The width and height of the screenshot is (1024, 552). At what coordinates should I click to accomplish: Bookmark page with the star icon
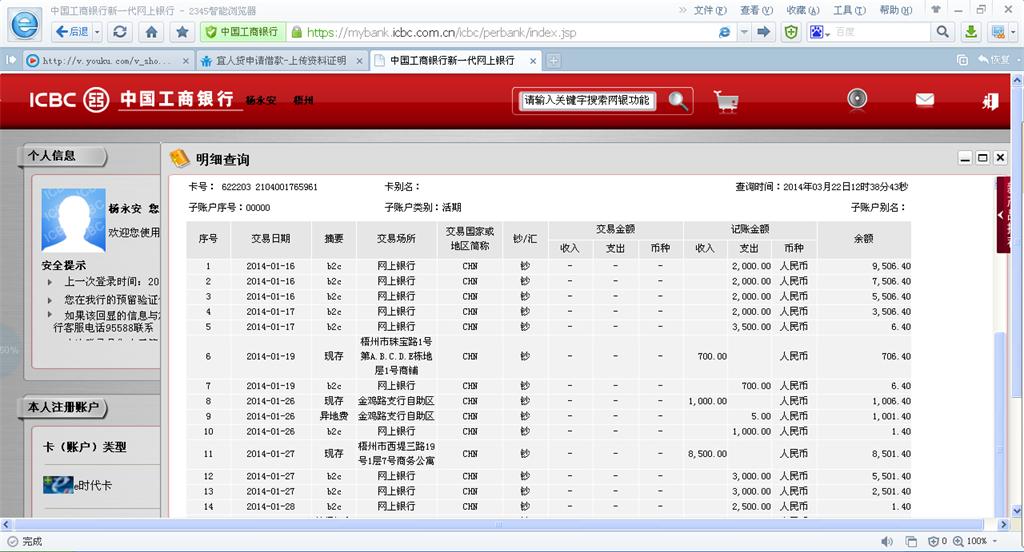(x=181, y=32)
